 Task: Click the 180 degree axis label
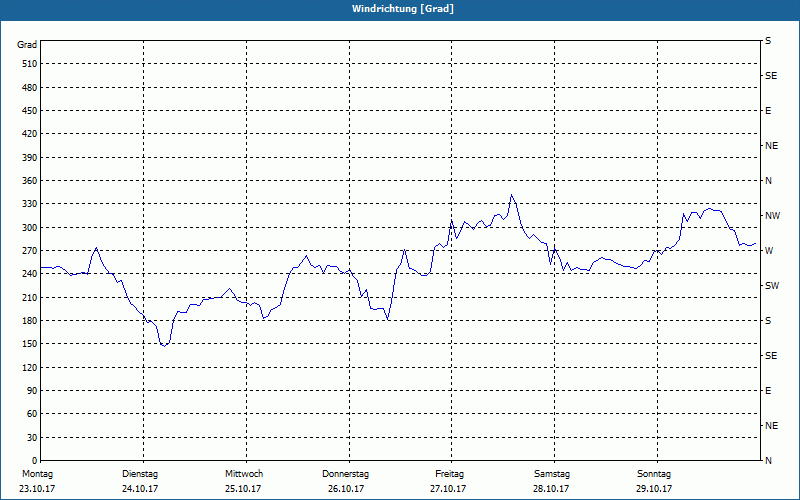(29, 321)
